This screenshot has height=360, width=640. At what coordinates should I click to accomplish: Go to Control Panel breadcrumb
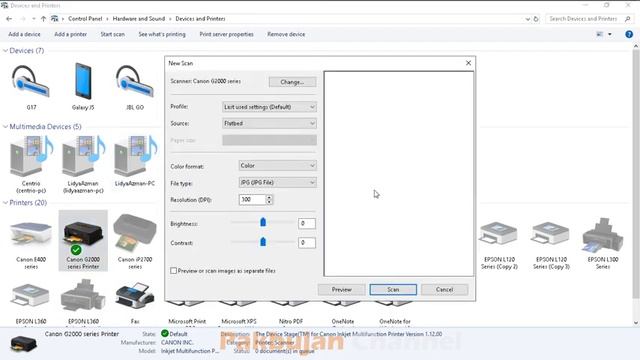click(85, 19)
